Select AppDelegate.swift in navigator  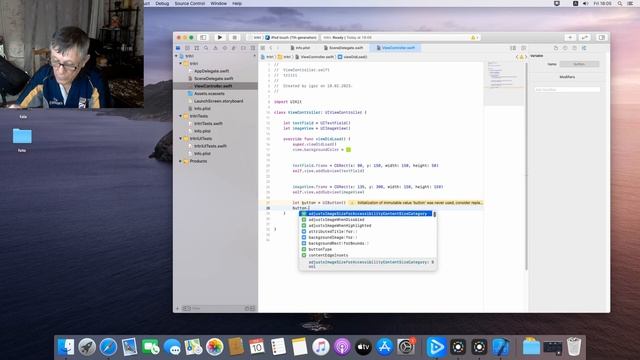coord(211,71)
